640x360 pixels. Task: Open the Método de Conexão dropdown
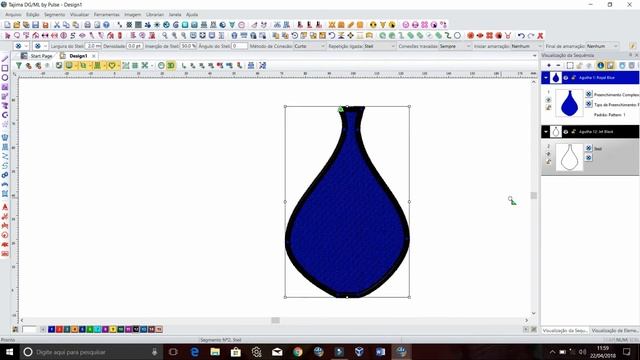[x=310, y=46]
